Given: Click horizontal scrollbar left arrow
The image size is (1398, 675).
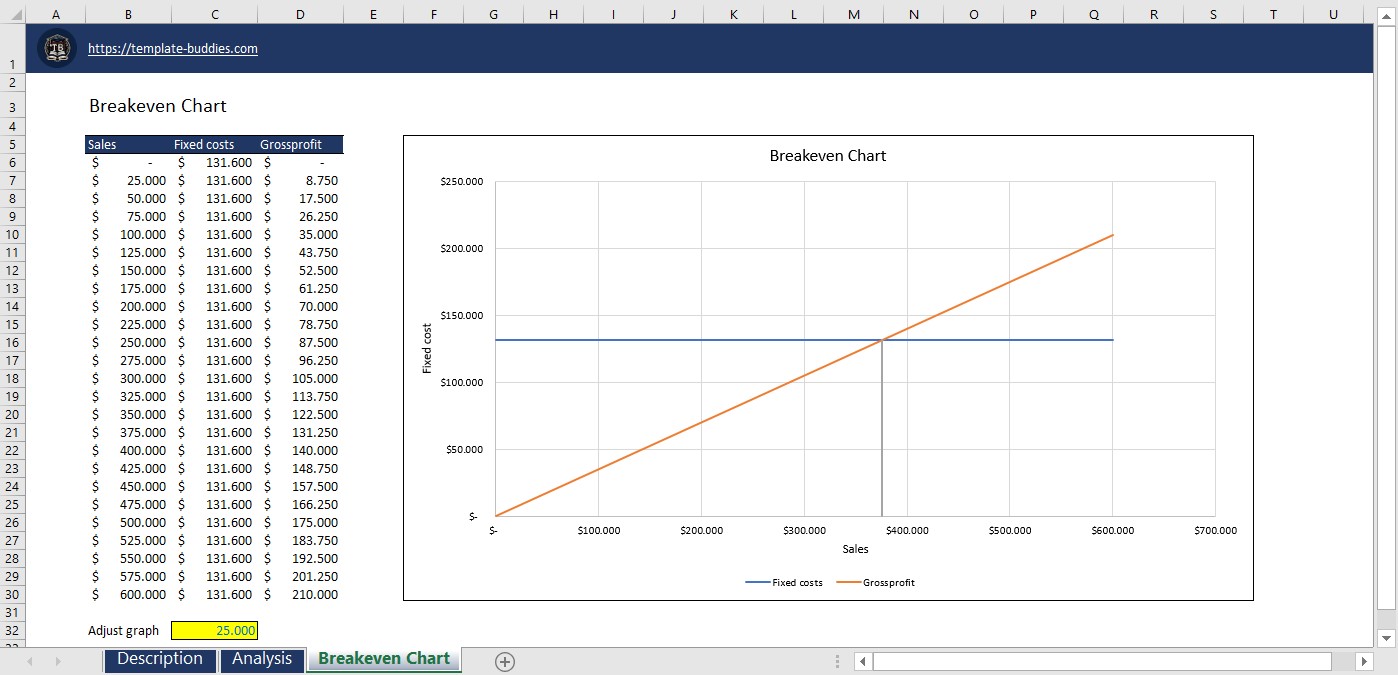Looking at the screenshot, I should click(x=863, y=661).
